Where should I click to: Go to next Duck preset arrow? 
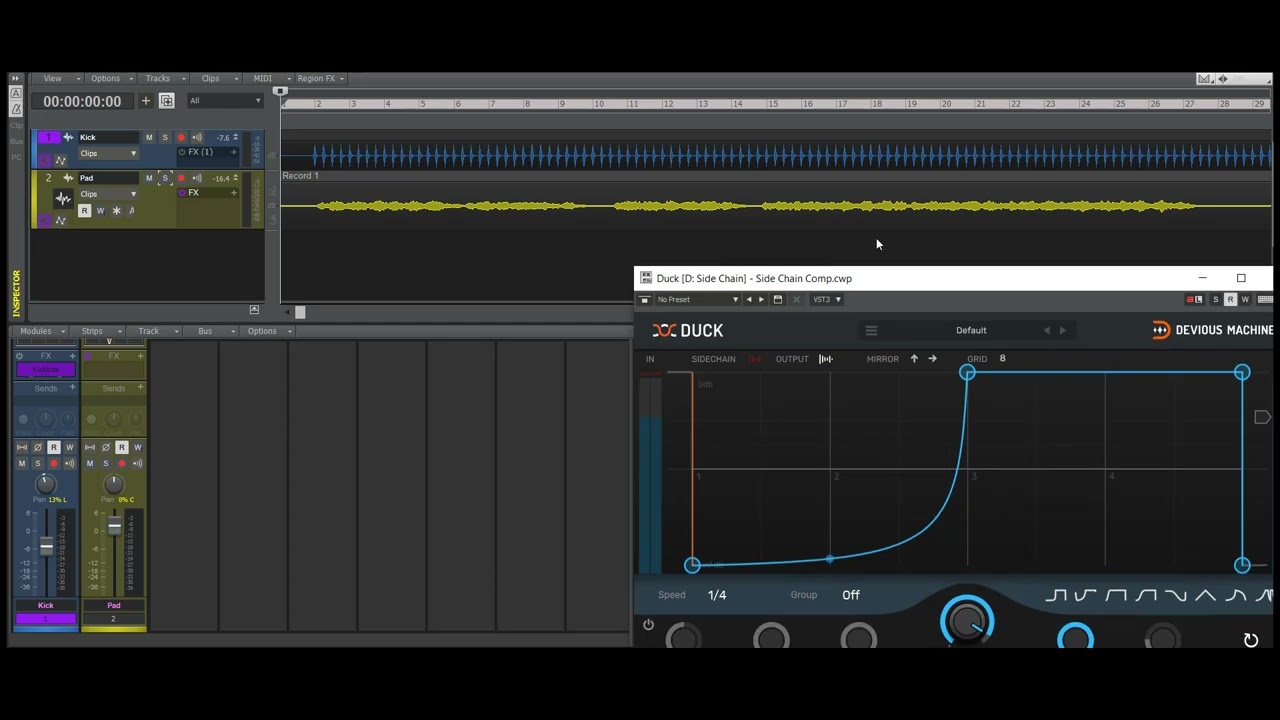[x=1062, y=330]
